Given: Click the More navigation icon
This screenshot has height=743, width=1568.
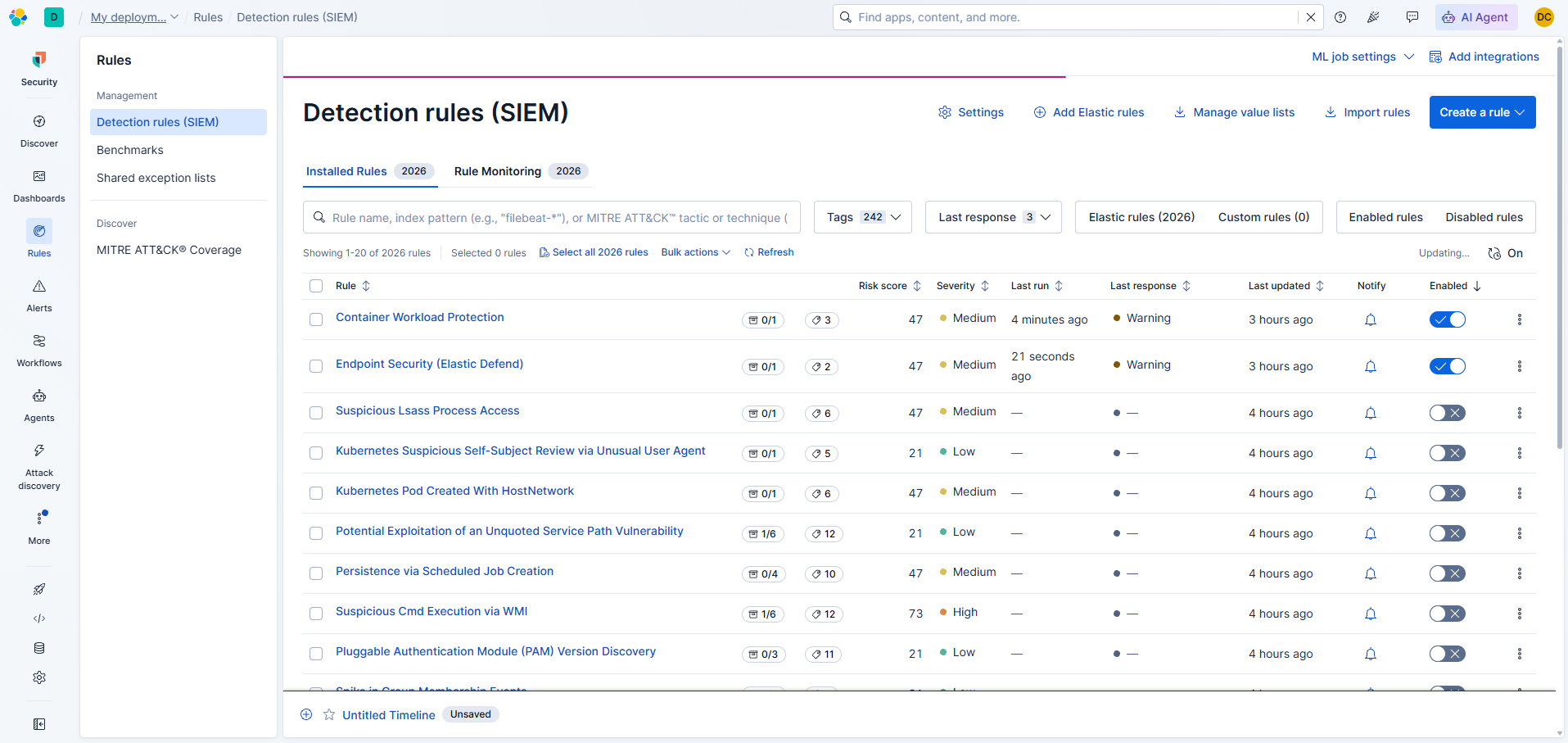Looking at the screenshot, I should [39, 528].
